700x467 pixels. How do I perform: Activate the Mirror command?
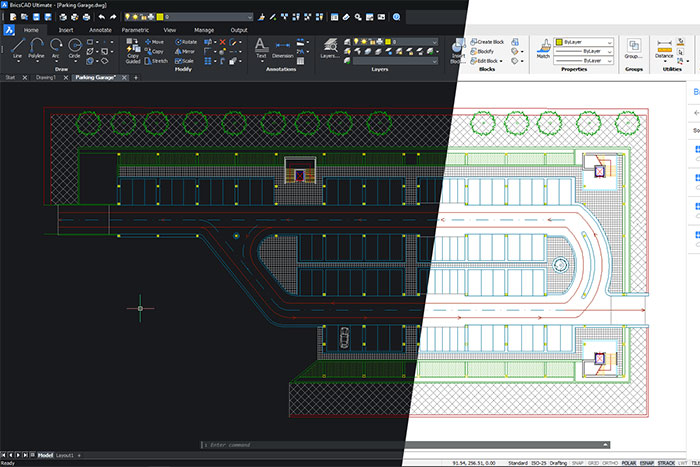[185, 51]
